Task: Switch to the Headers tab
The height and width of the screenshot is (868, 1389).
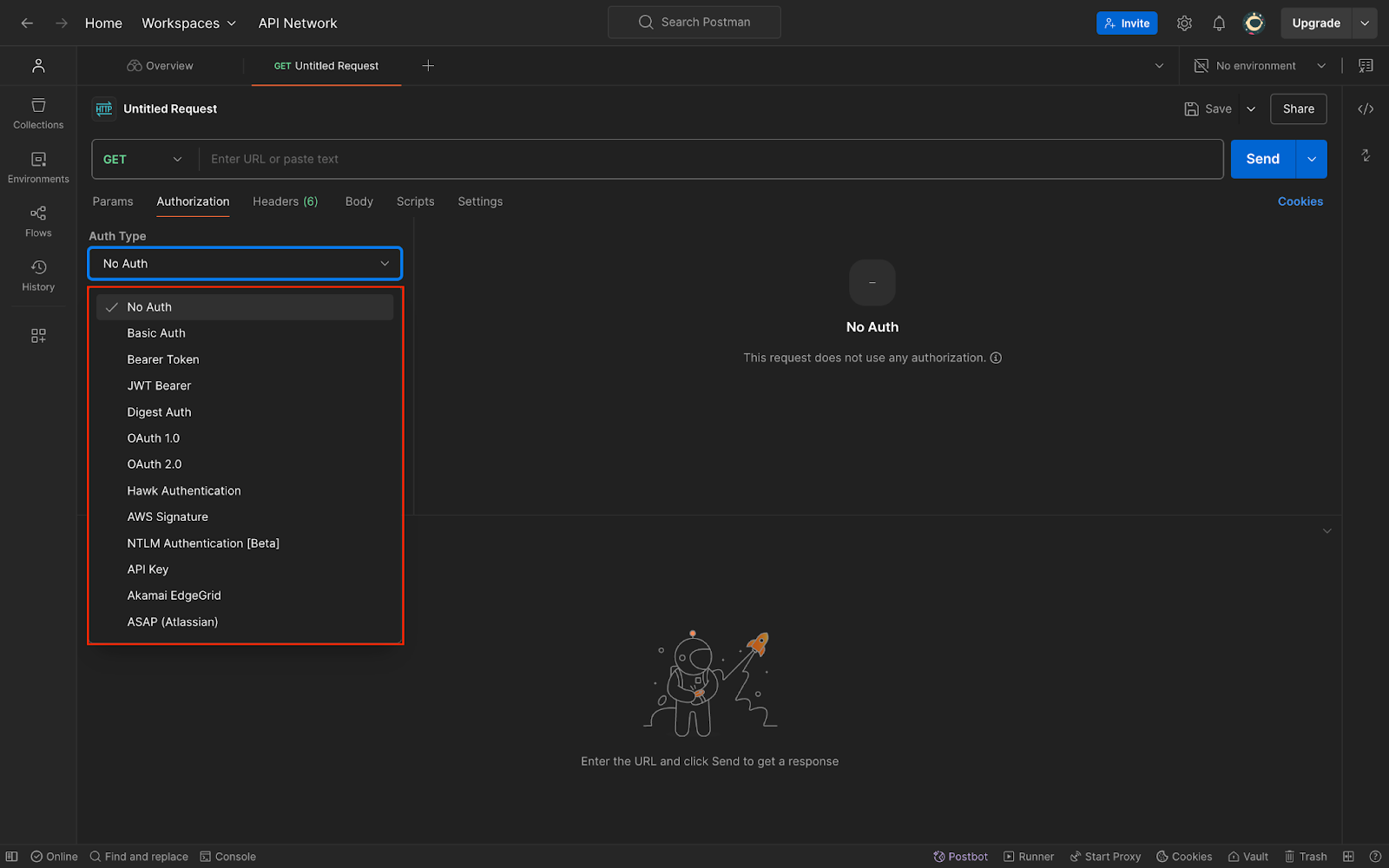Action: [x=285, y=201]
